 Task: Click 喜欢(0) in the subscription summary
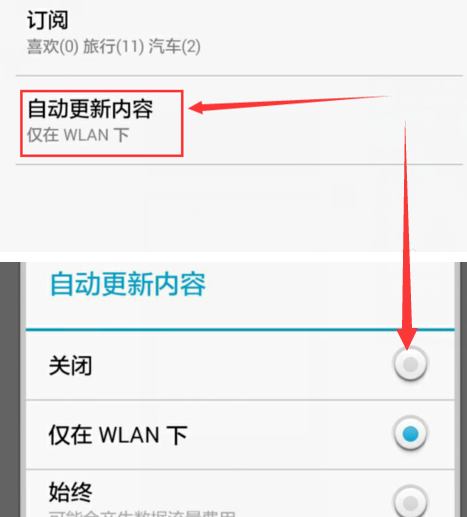tap(53, 46)
